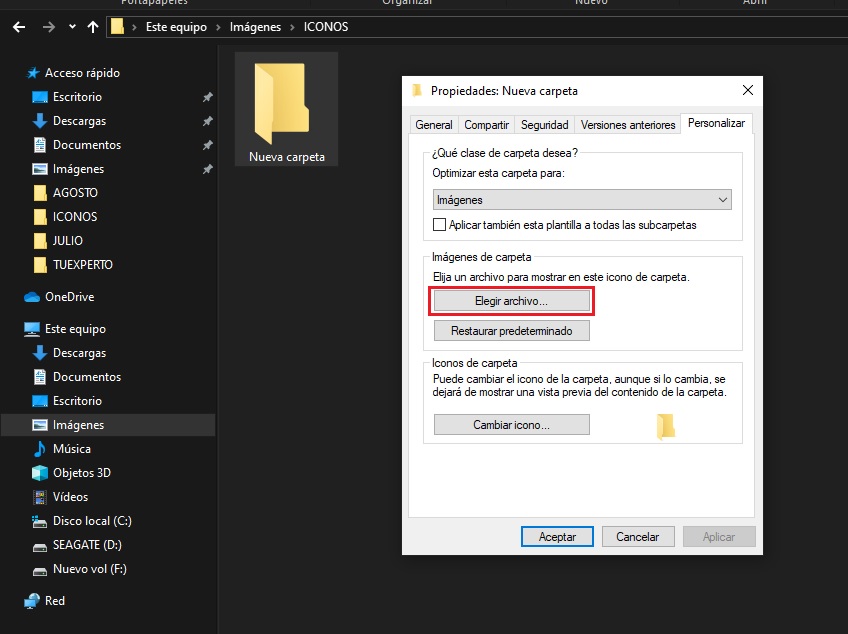Select the Nueva carpeta folder thumbnail
848x634 pixels.
(x=286, y=109)
